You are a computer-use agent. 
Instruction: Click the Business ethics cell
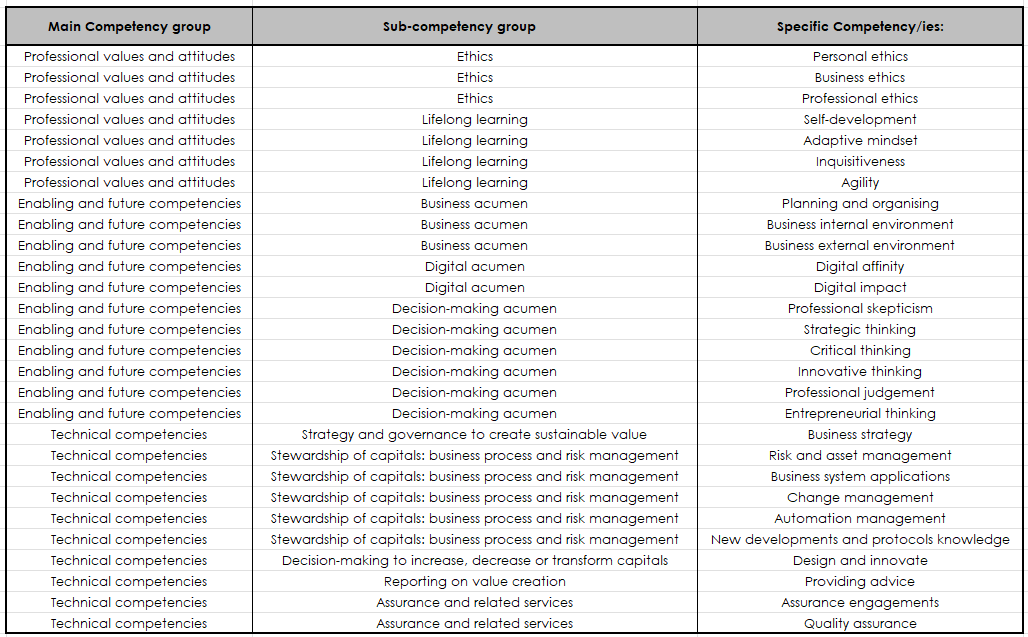click(x=860, y=78)
